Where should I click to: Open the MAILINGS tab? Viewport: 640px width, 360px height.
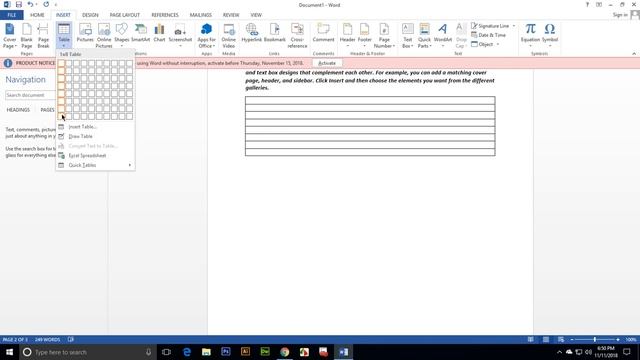(x=200, y=15)
